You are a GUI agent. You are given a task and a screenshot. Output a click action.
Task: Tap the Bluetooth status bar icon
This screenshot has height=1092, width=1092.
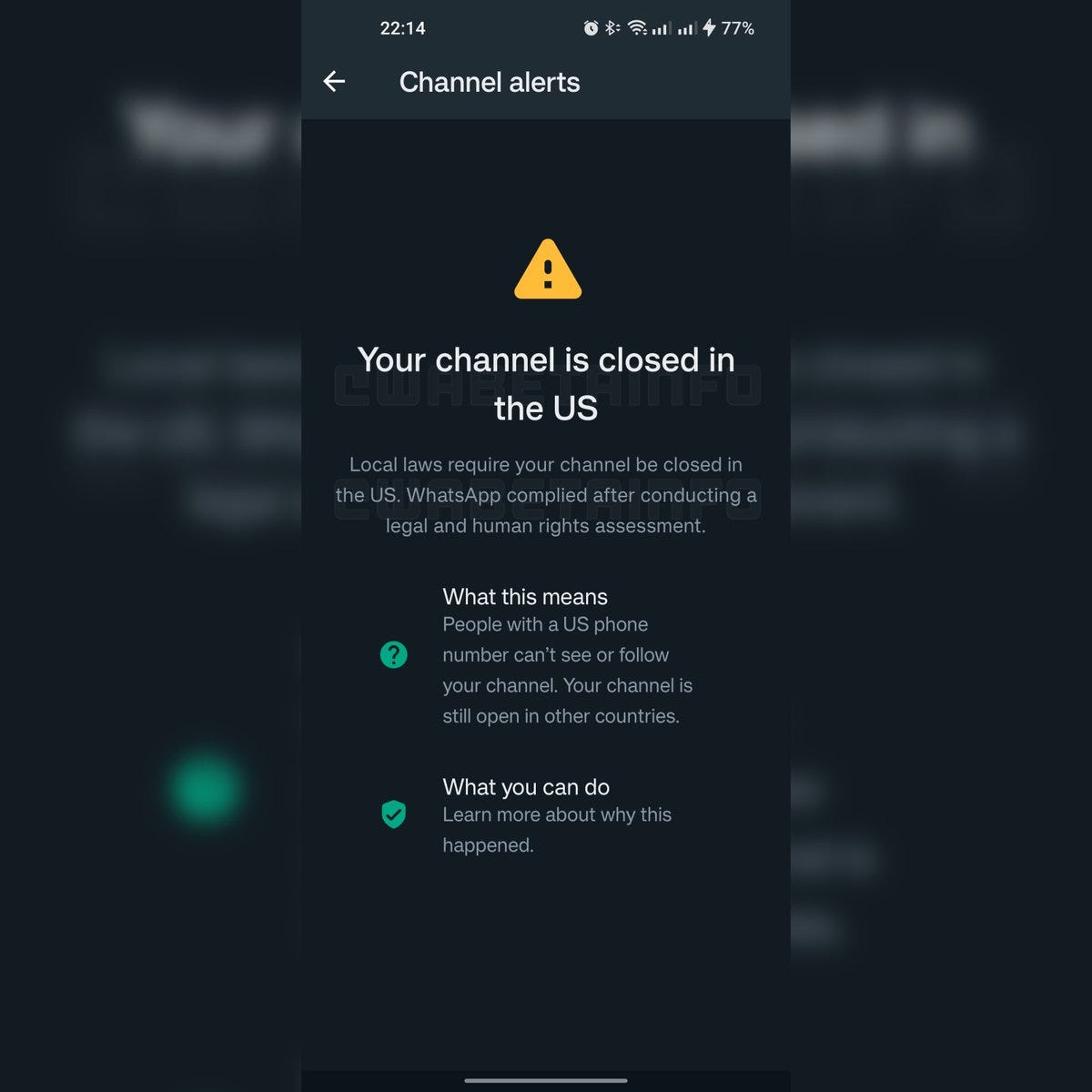coord(612,28)
